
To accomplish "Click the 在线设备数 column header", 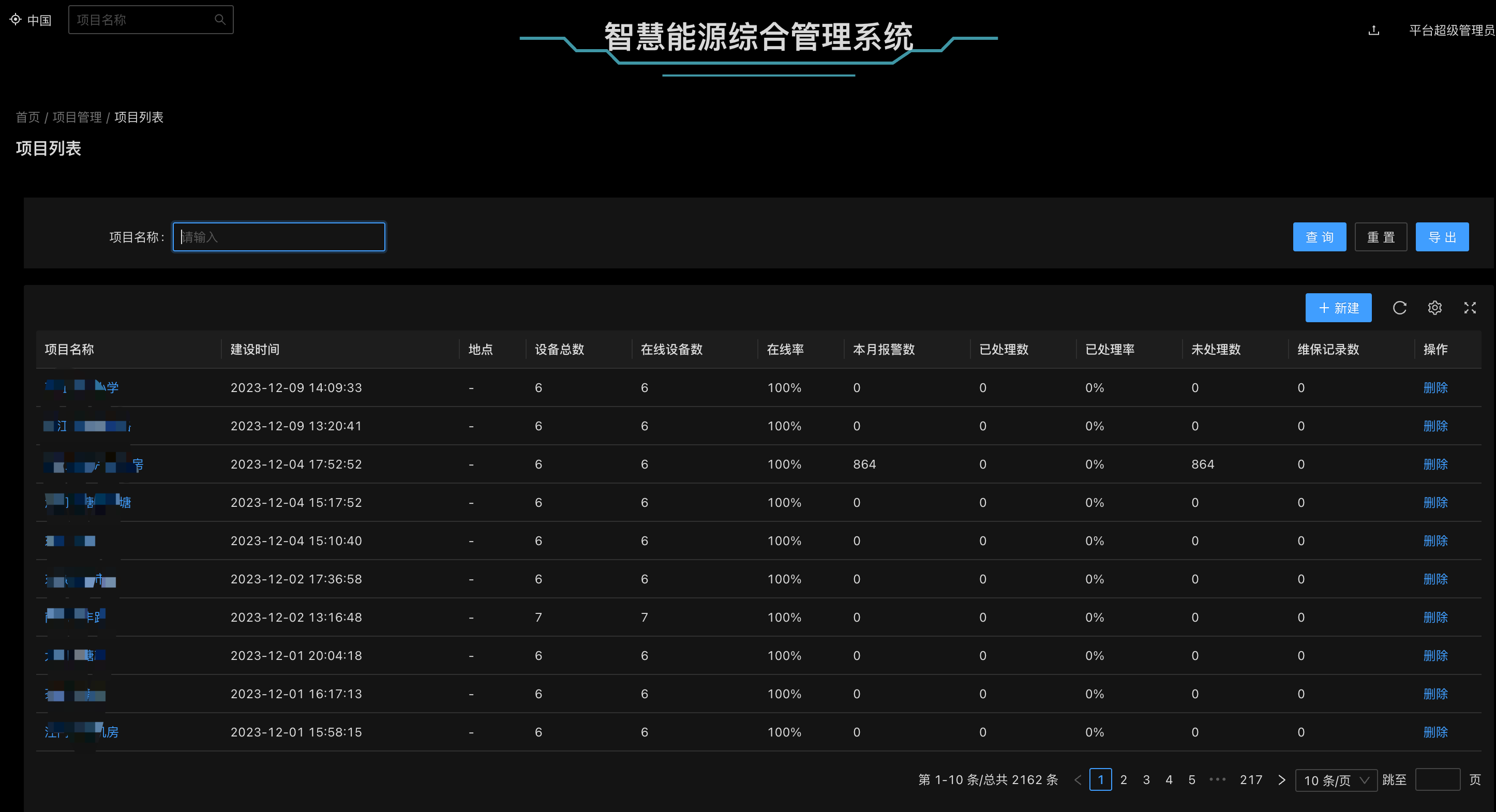I will 671,350.
